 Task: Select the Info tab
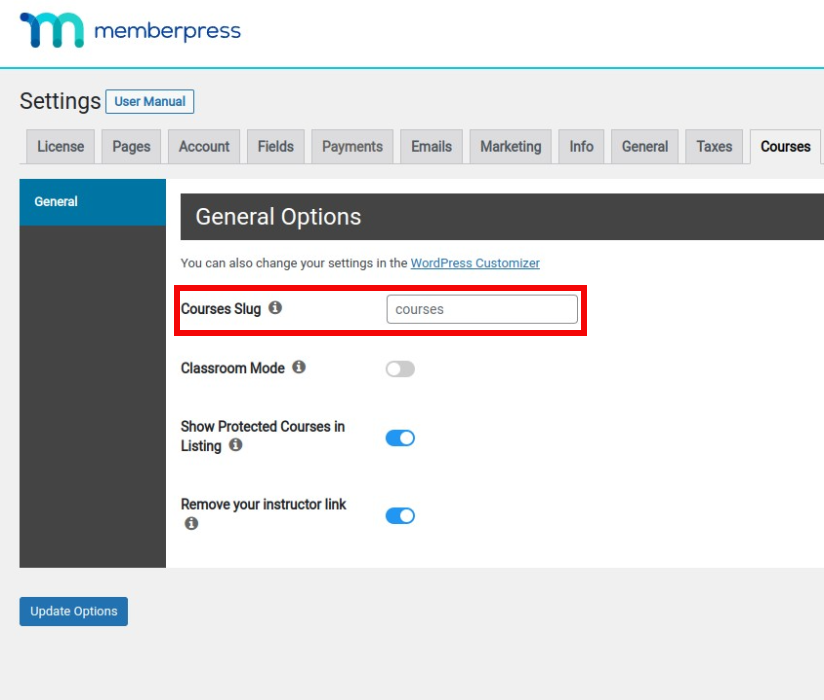click(x=581, y=147)
